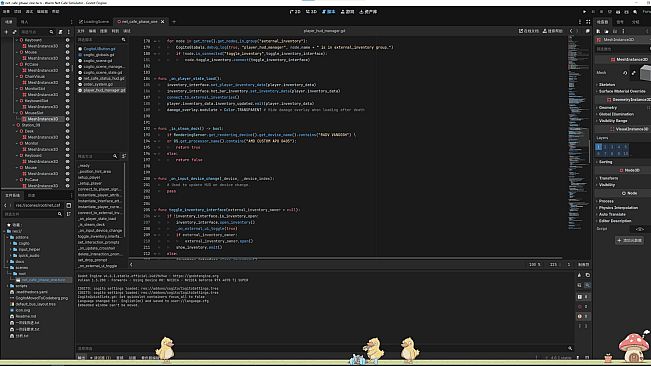Go to previous script with back arrow

[571, 31]
